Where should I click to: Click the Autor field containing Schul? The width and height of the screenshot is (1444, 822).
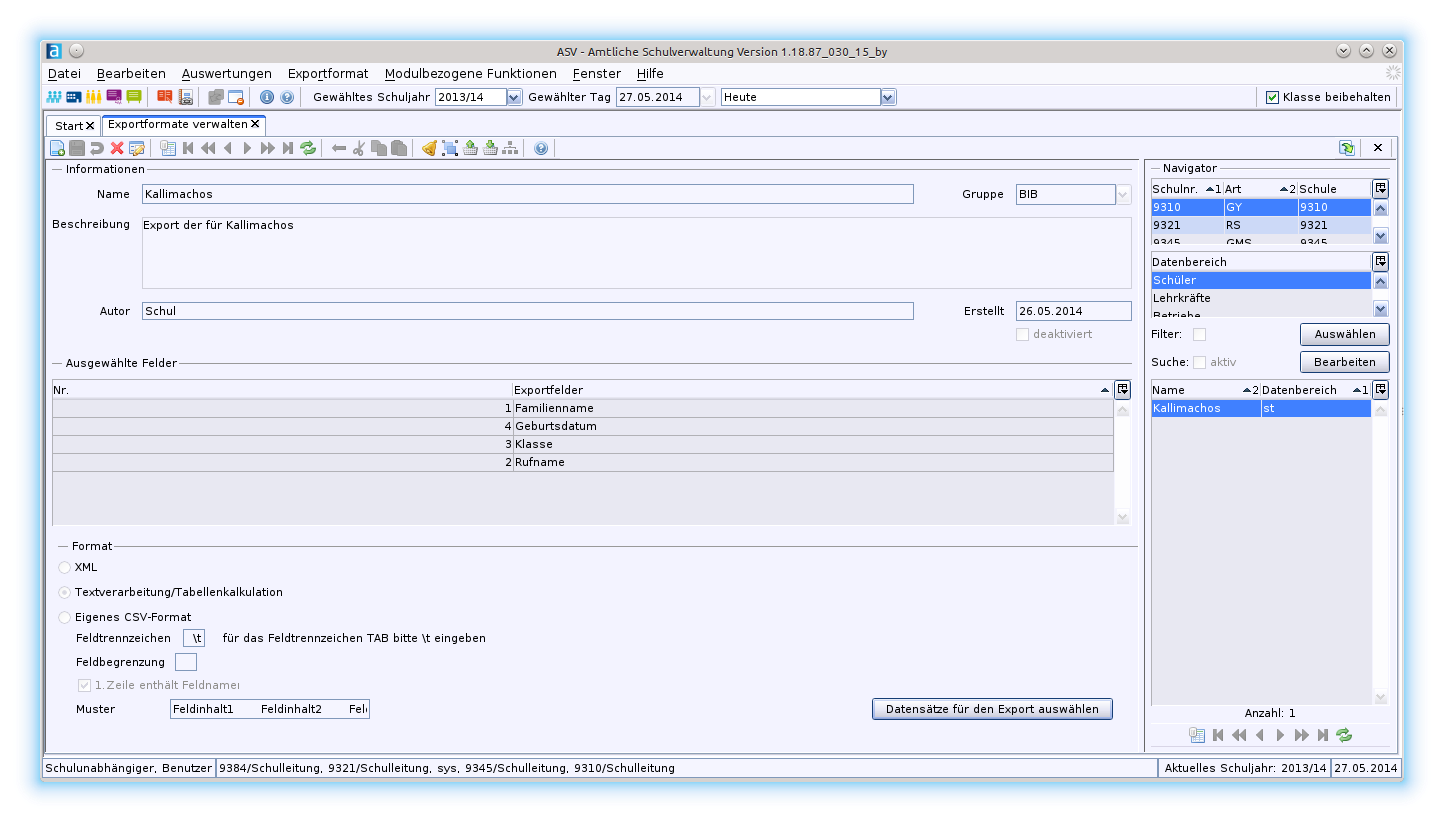point(527,311)
